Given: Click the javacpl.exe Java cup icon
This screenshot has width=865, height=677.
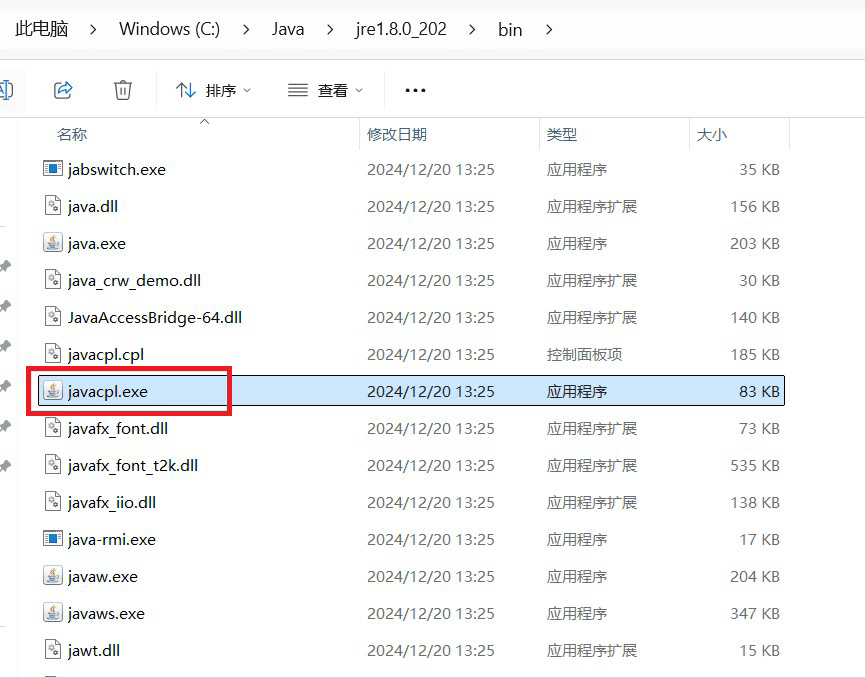Looking at the screenshot, I should 52,390.
